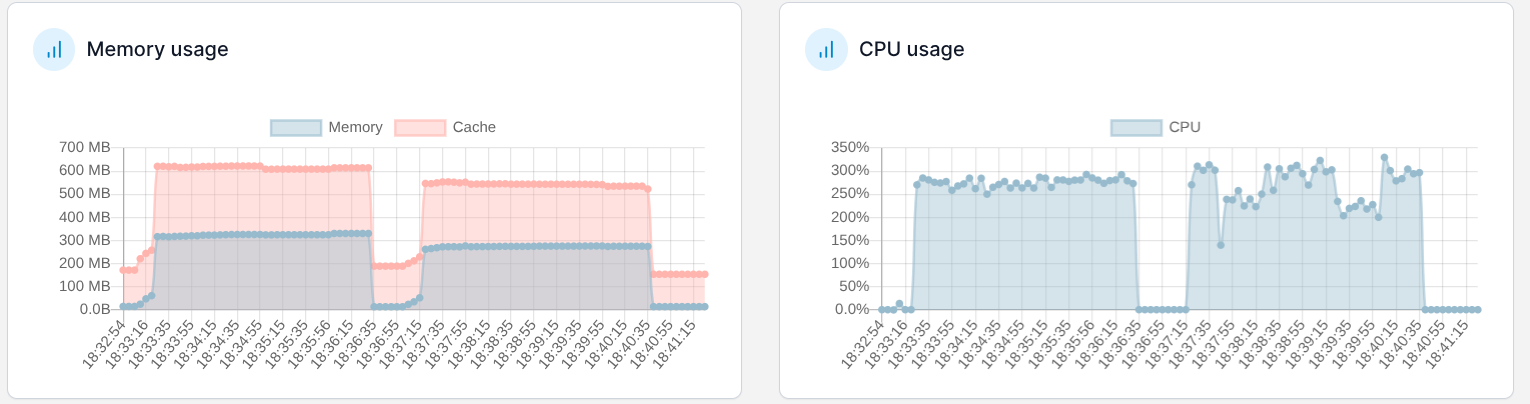Click the CPU dip data point near 140%

[x=1221, y=245]
